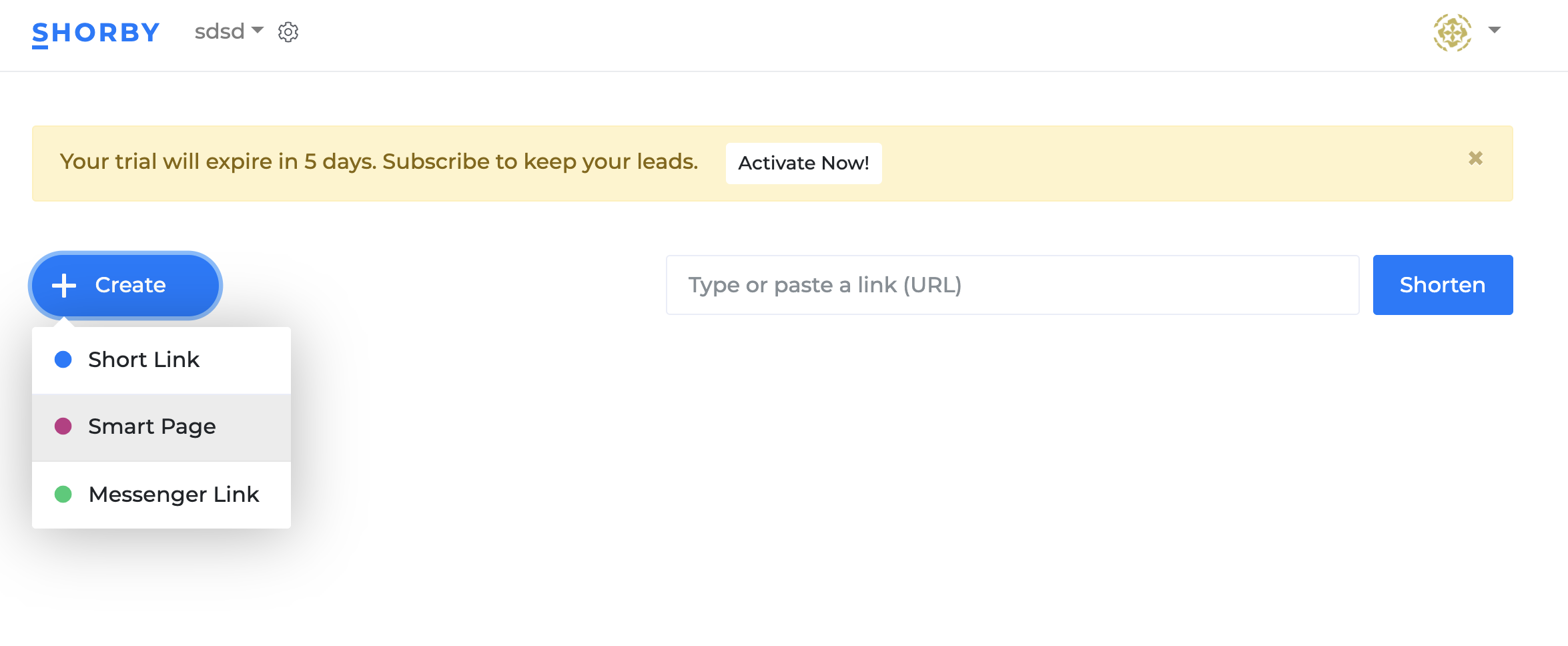Dismiss the trial expiration banner
1568x646 pixels.
coord(1475,158)
